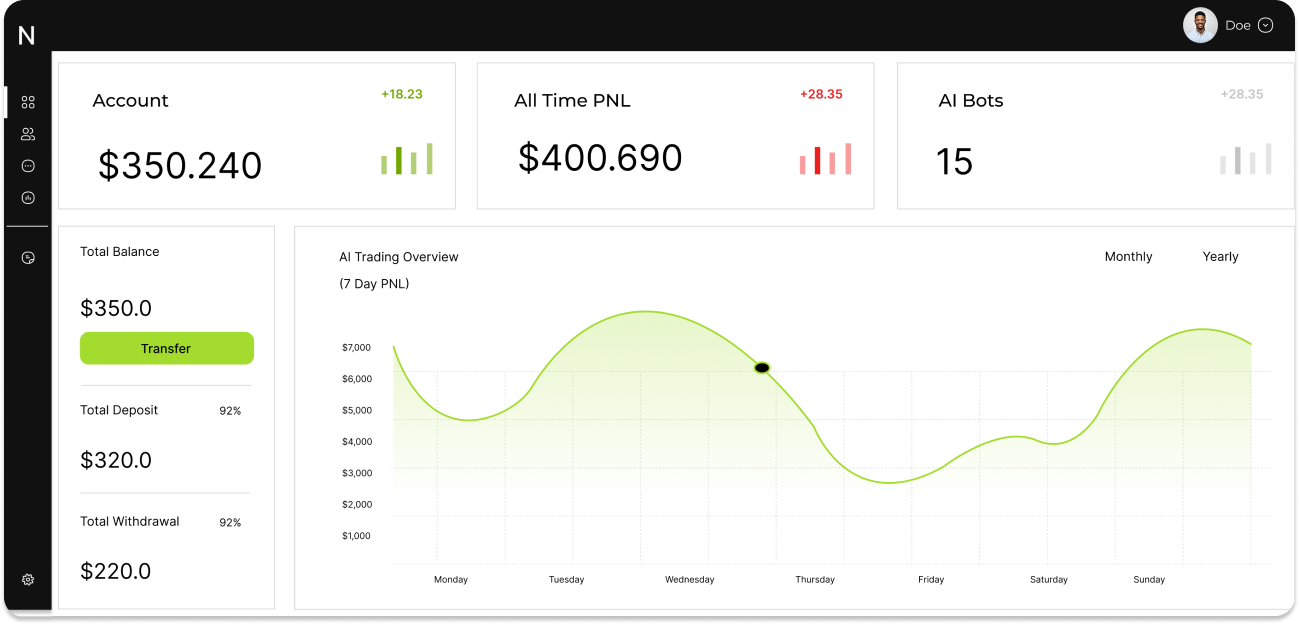
Task: Click the black data point on chart
Action: tap(762, 368)
